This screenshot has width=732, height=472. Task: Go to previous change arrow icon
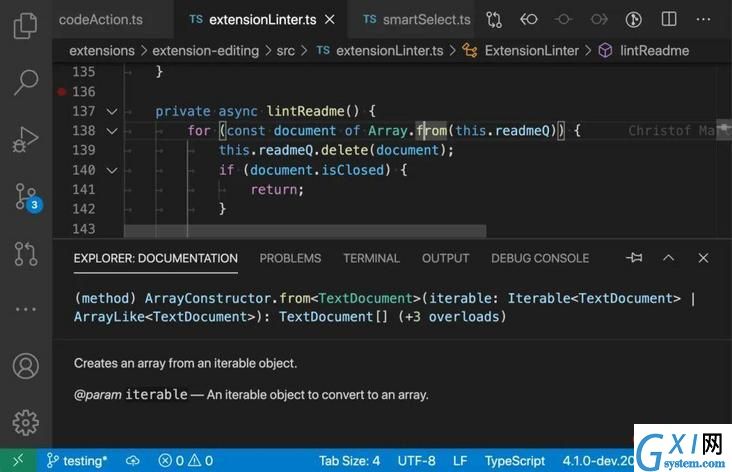pyautogui.click(x=528, y=20)
